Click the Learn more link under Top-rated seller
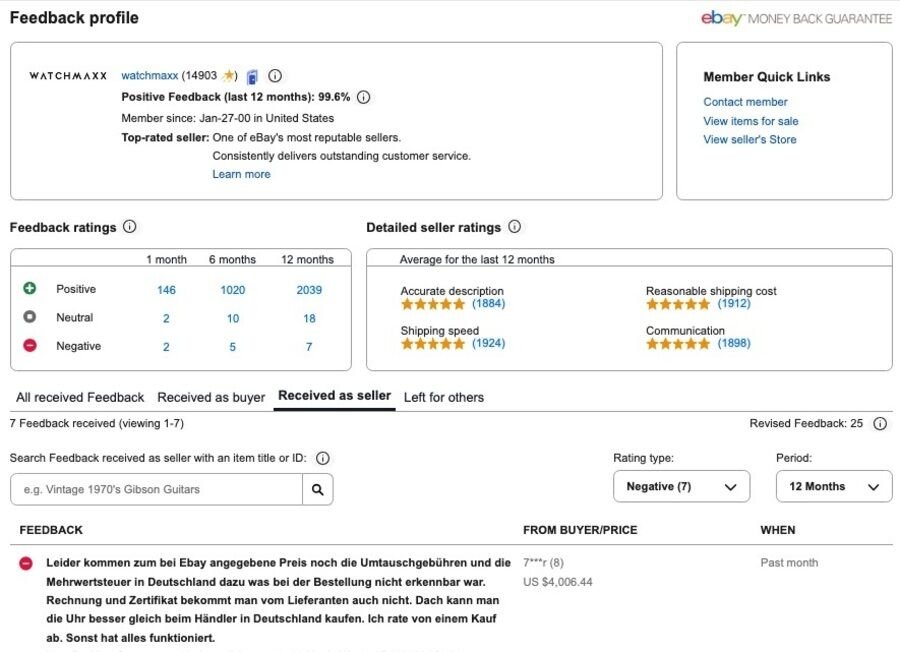 (241, 173)
